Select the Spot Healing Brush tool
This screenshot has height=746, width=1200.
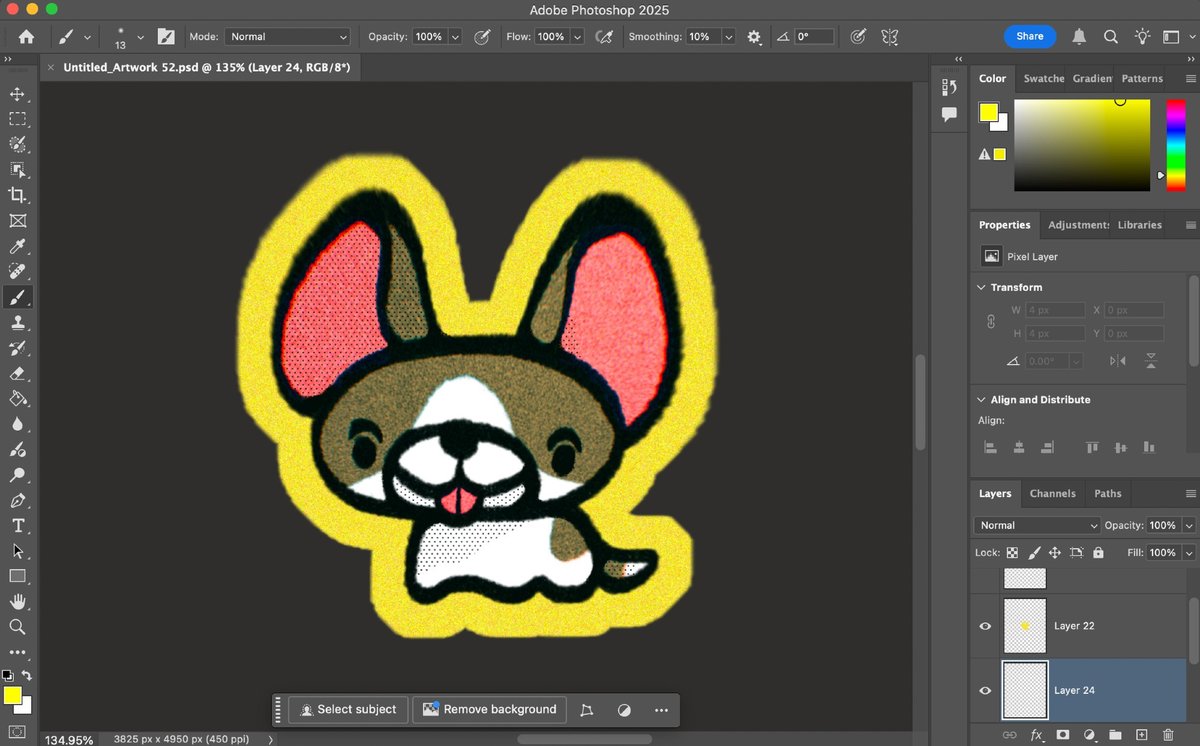(17, 272)
